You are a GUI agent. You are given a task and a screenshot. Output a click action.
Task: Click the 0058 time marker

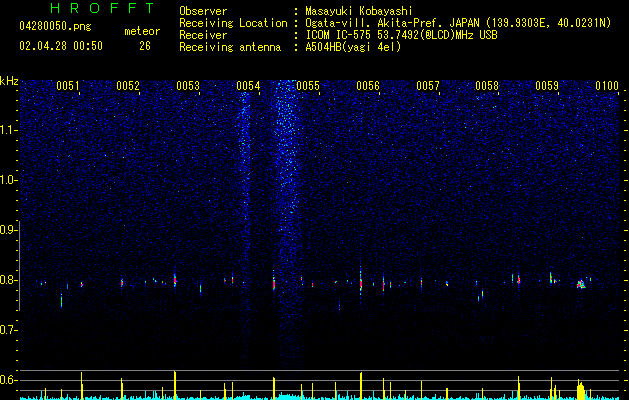[x=487, y=86]
